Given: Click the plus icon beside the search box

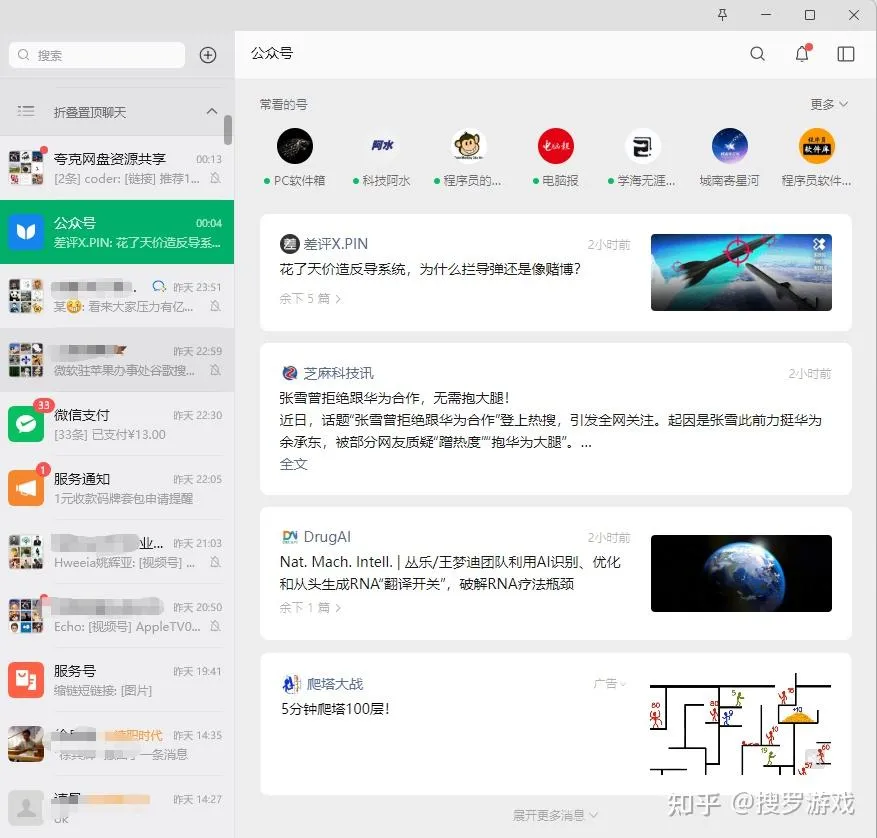Looking at the screenshot, I should point(208,55).
